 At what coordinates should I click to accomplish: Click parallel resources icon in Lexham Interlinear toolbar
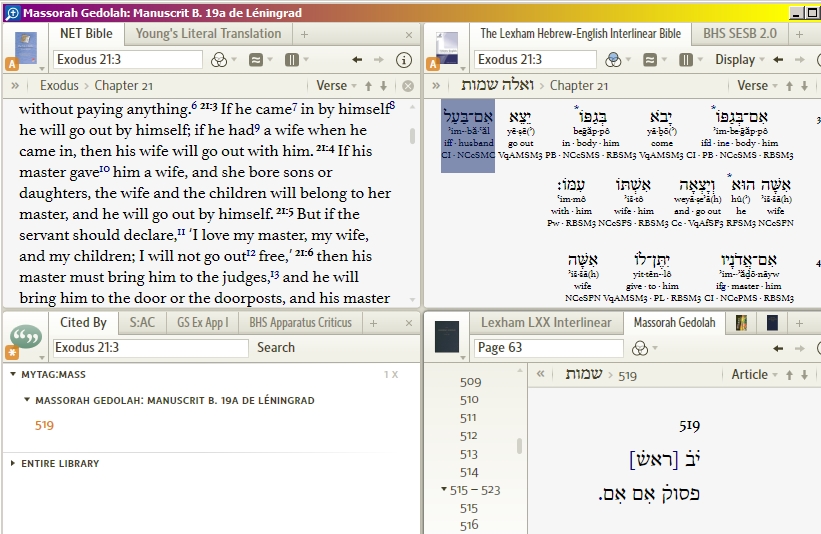click(650, 60)
